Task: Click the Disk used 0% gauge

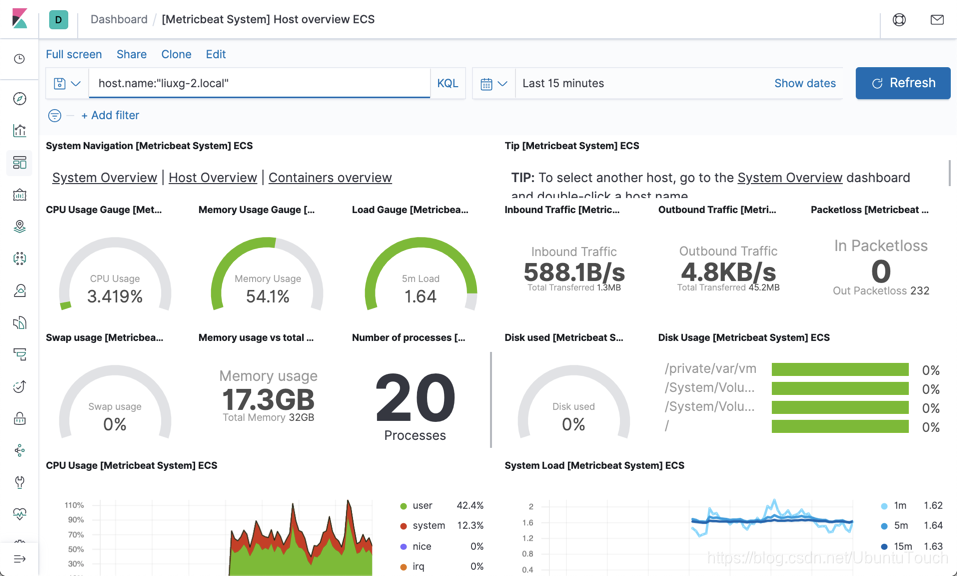Action: pos(574,403)
